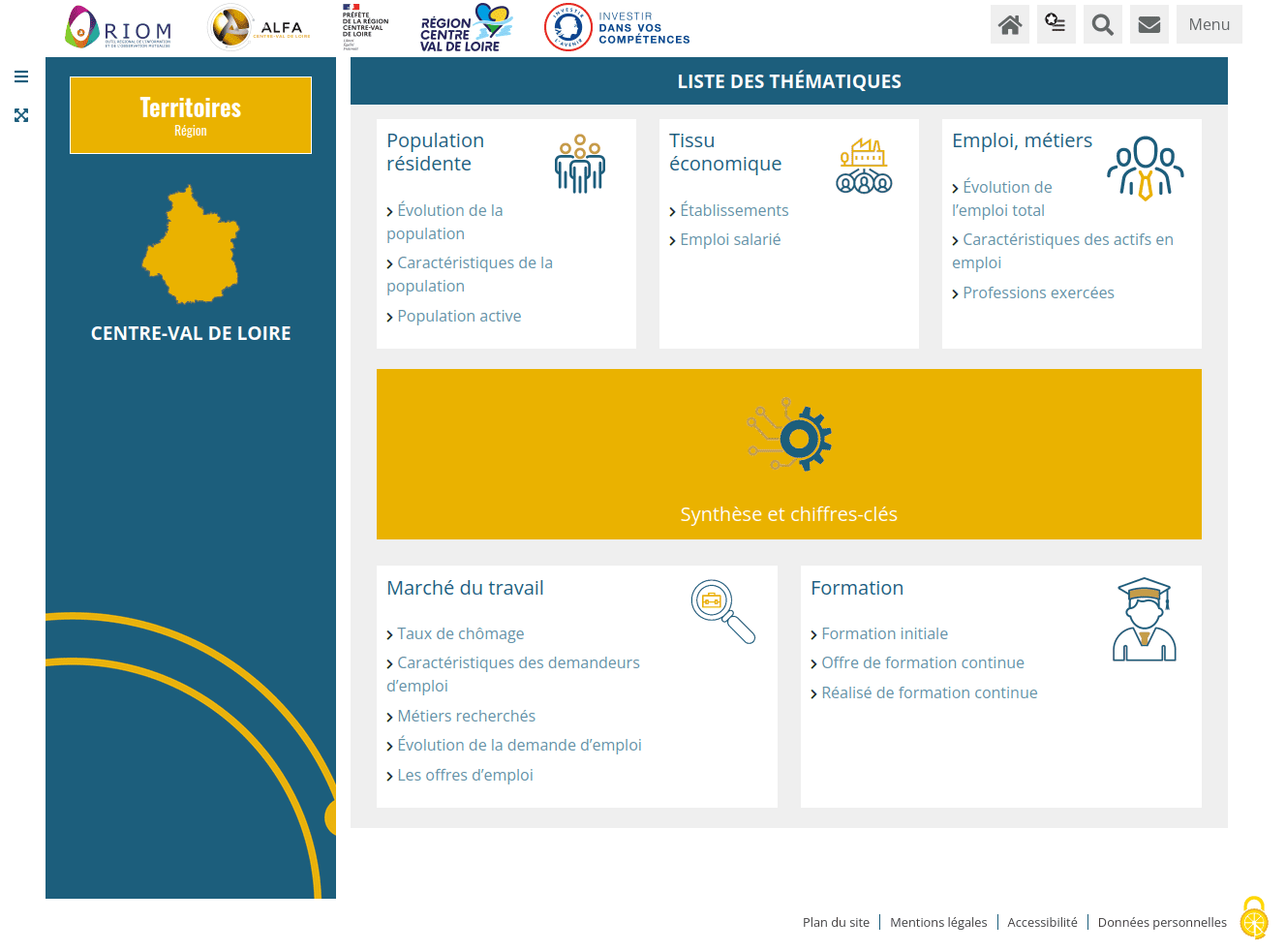Select the Territoires Région yellow button
The image size is (1286, 952).
[x=191, y=115]
